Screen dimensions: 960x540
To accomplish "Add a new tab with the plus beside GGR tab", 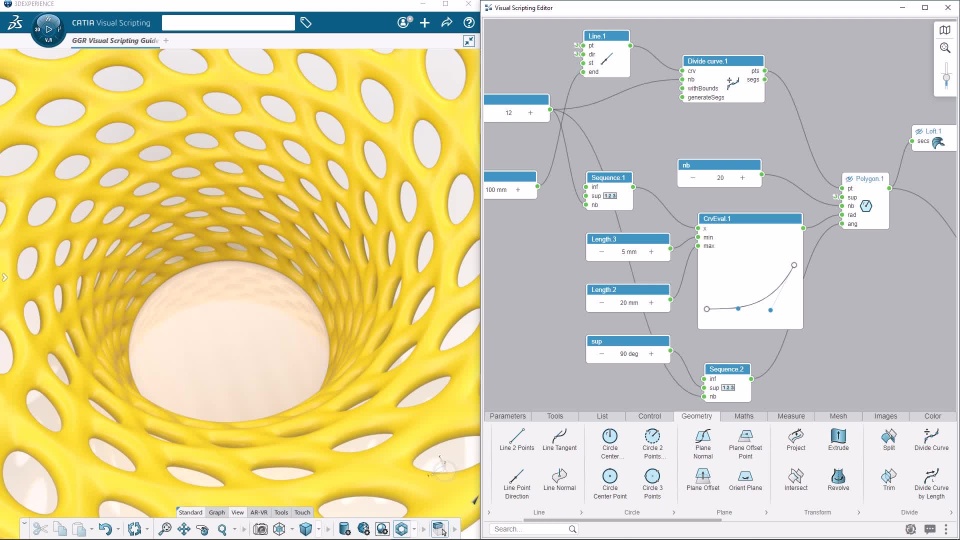I will tap(166, 41).
